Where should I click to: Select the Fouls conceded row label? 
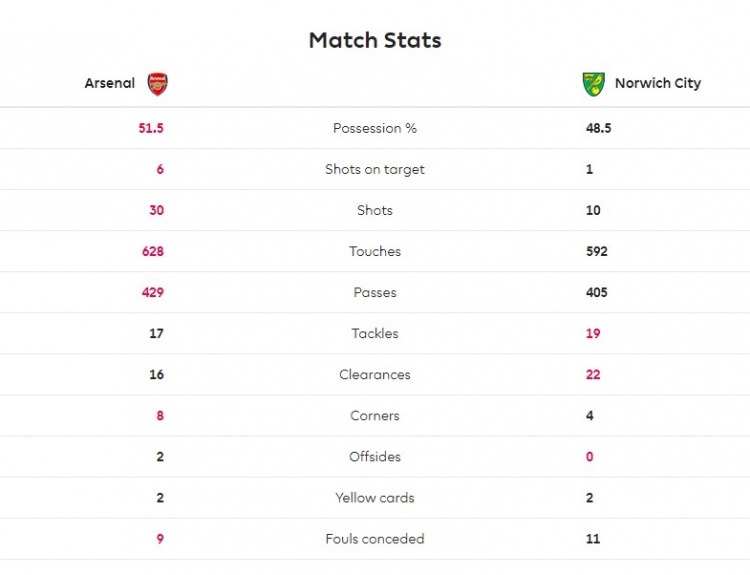pyautogui.click(x=375, y=539)
